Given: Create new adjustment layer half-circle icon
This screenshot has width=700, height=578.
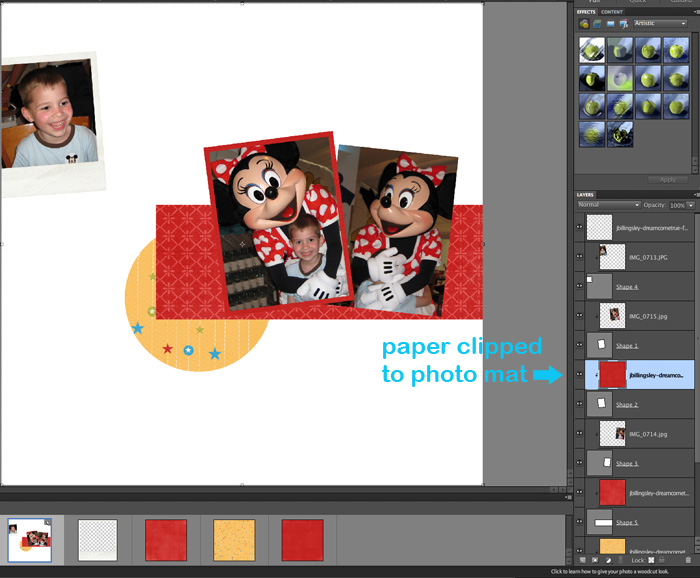Looking at the screenshot, I should tap(608, 560).
